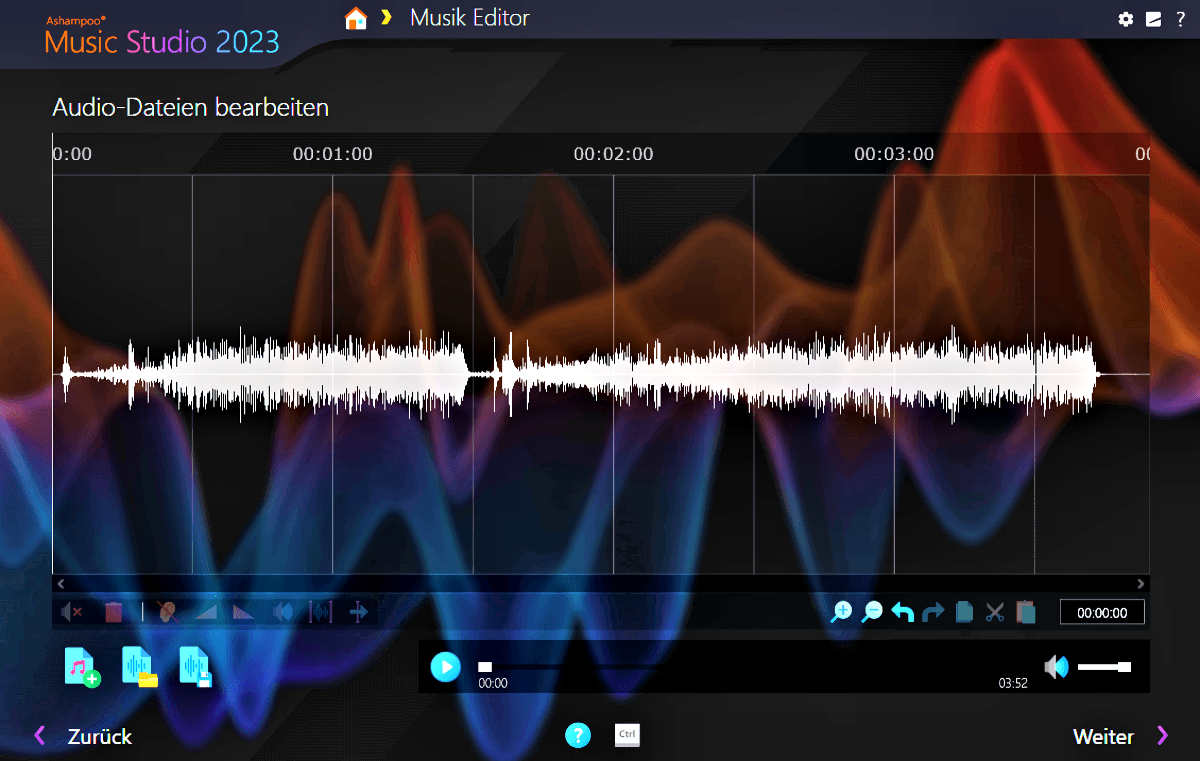Click the silence selection icon in toolbar

(72, 612)
